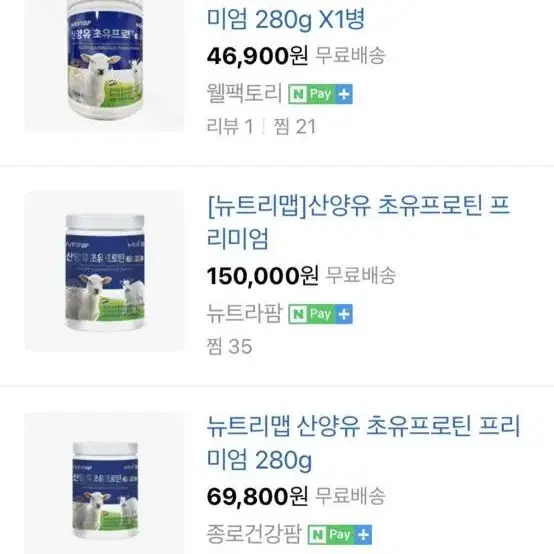Click the 46,900원 price
The width and height of the screenshot is (554, 554).
pos(257,56)
